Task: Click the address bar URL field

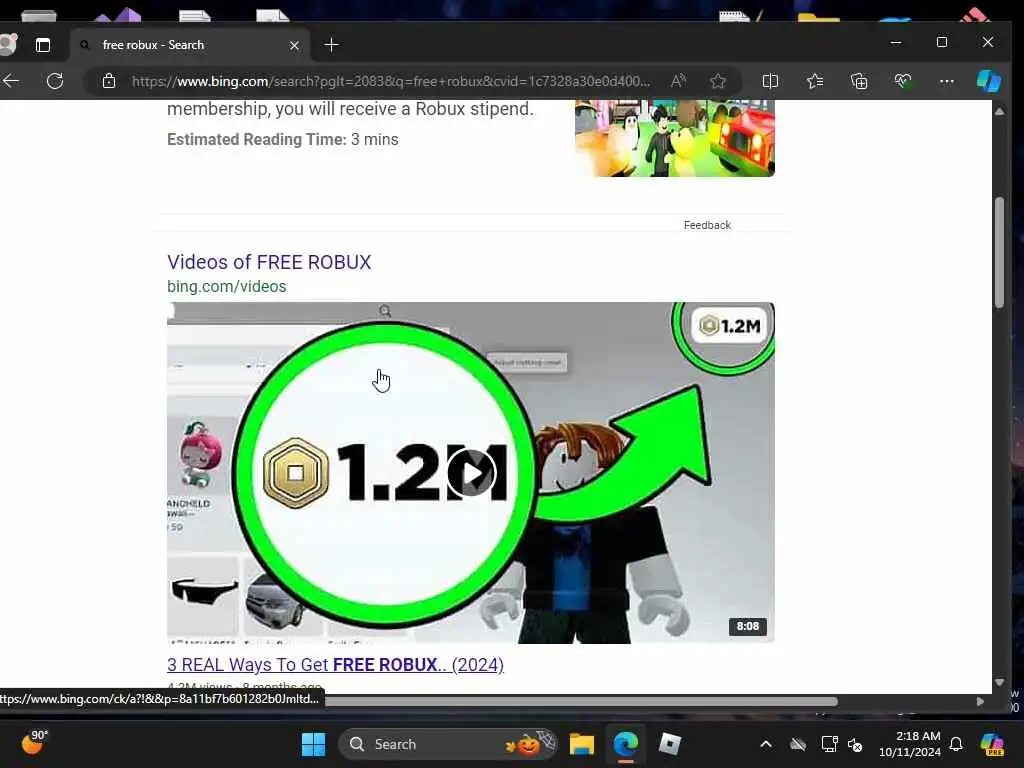Action: click(391, 81)
